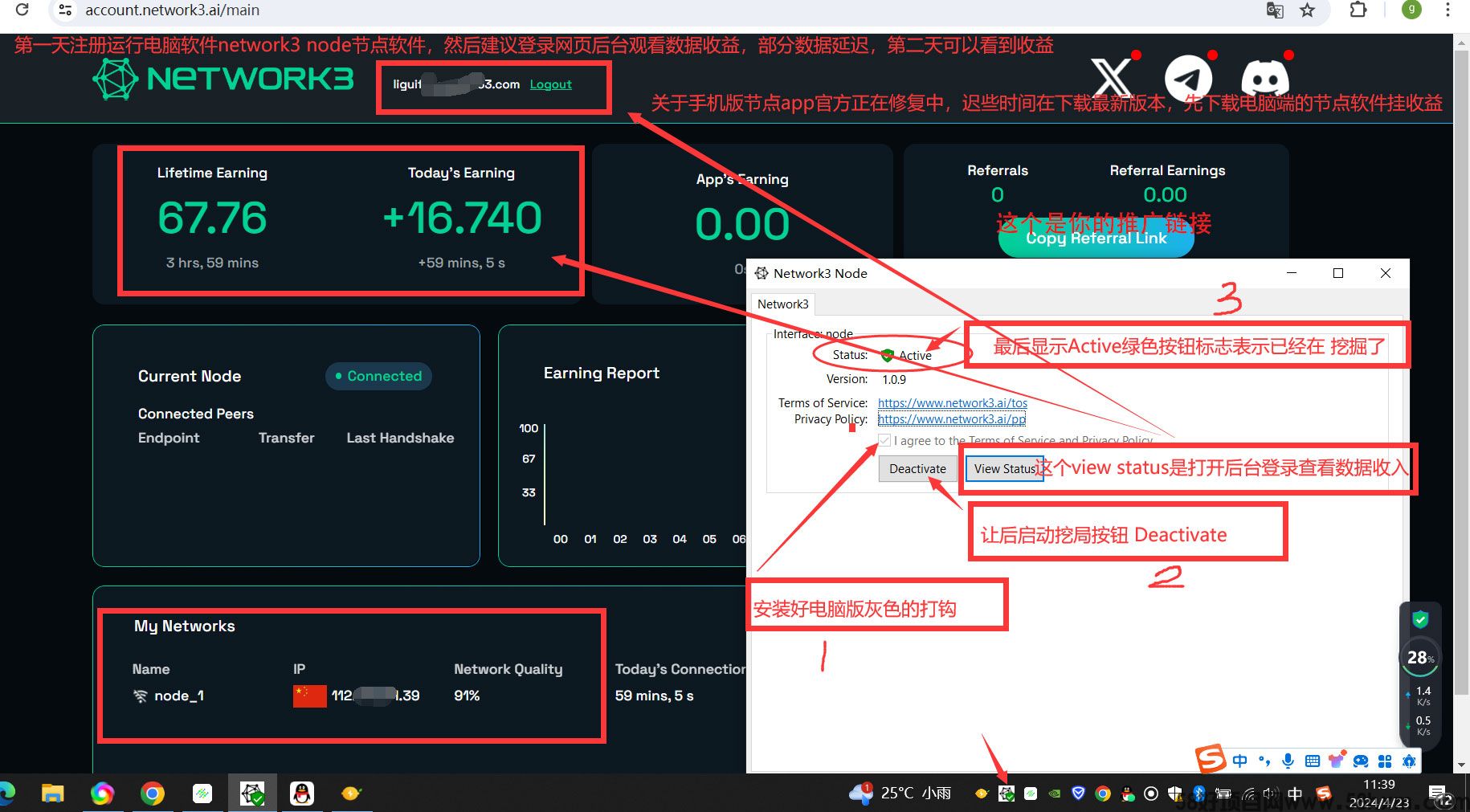
Task: Open the Telegram social icon
Action: pos(1188,79)
